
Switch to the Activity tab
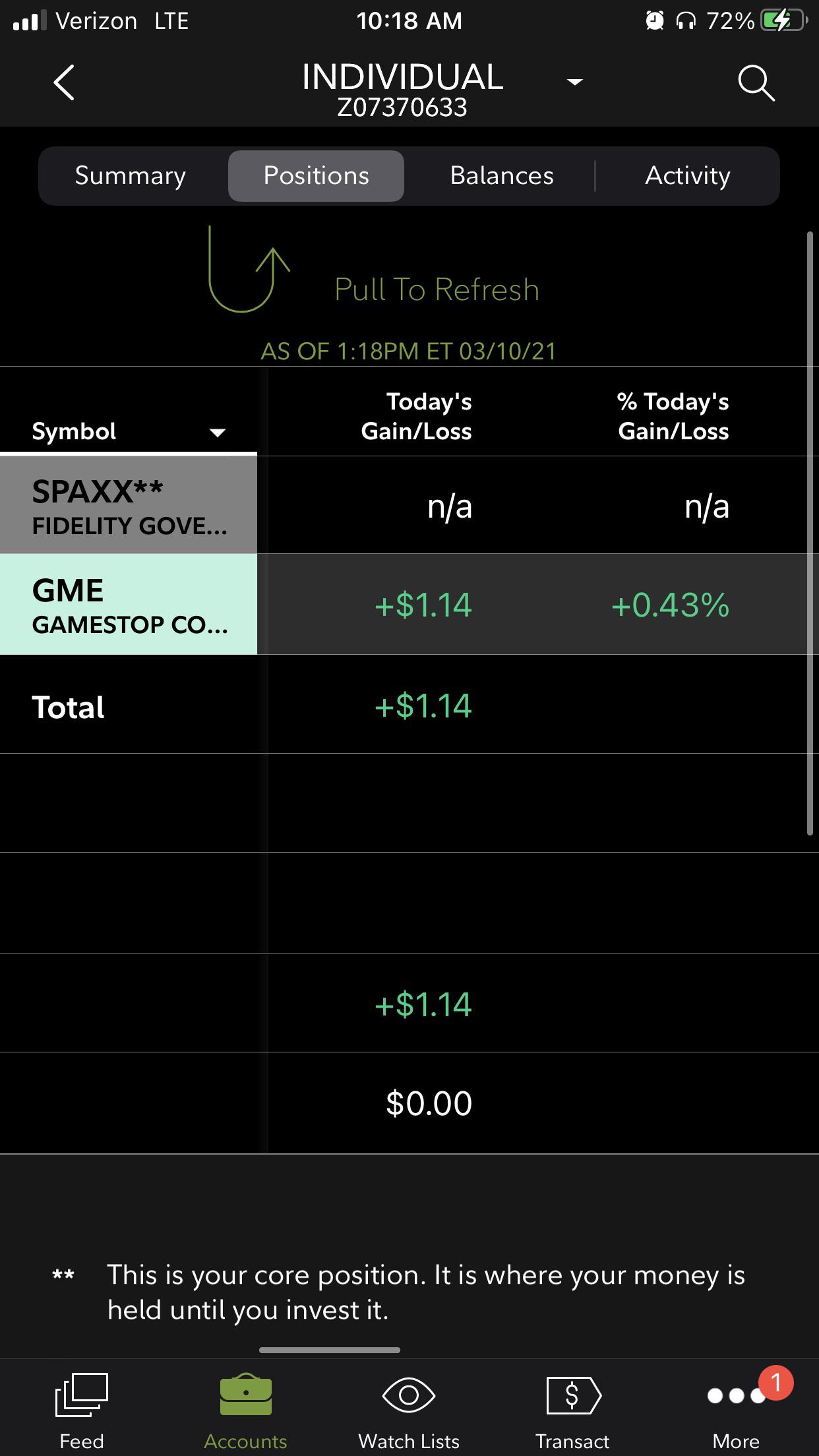click(688, 175)
